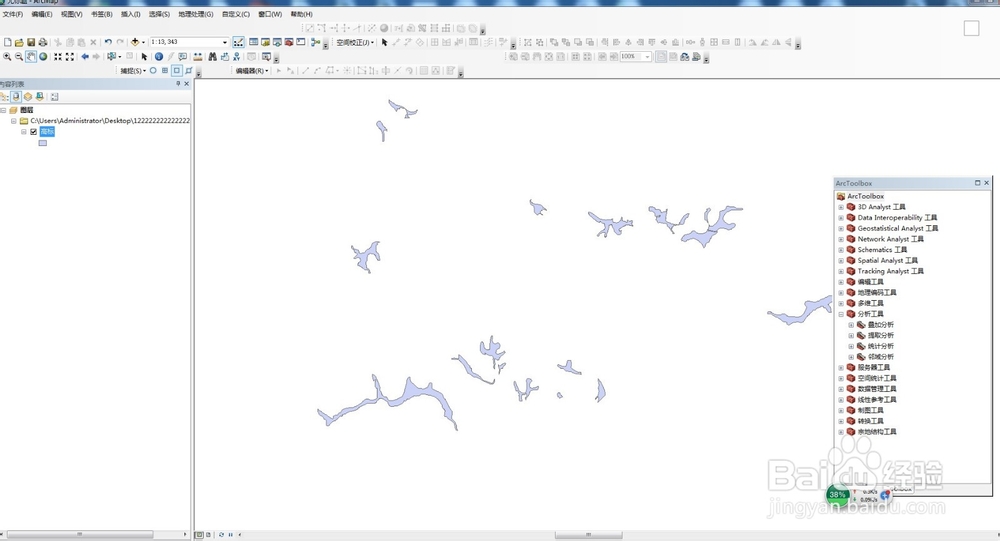The height and width of the screenshot is (541, 1000).
Task: Collapse the 分析工具 toolbox node
Action: coord(841,314)
